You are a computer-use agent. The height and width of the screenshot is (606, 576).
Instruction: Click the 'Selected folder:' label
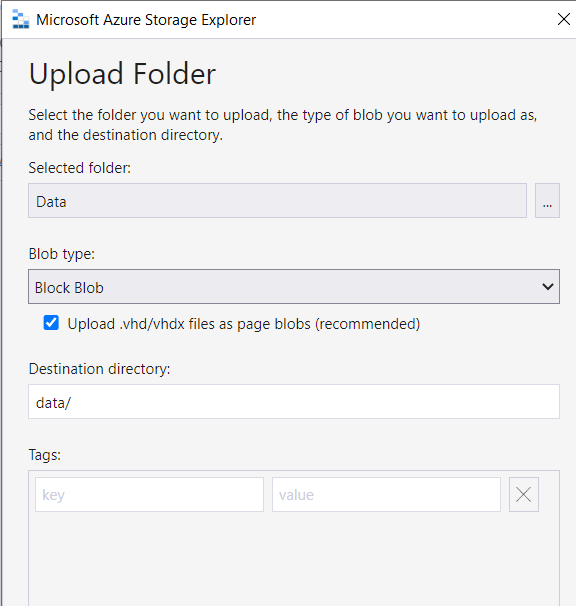[80, 168]
